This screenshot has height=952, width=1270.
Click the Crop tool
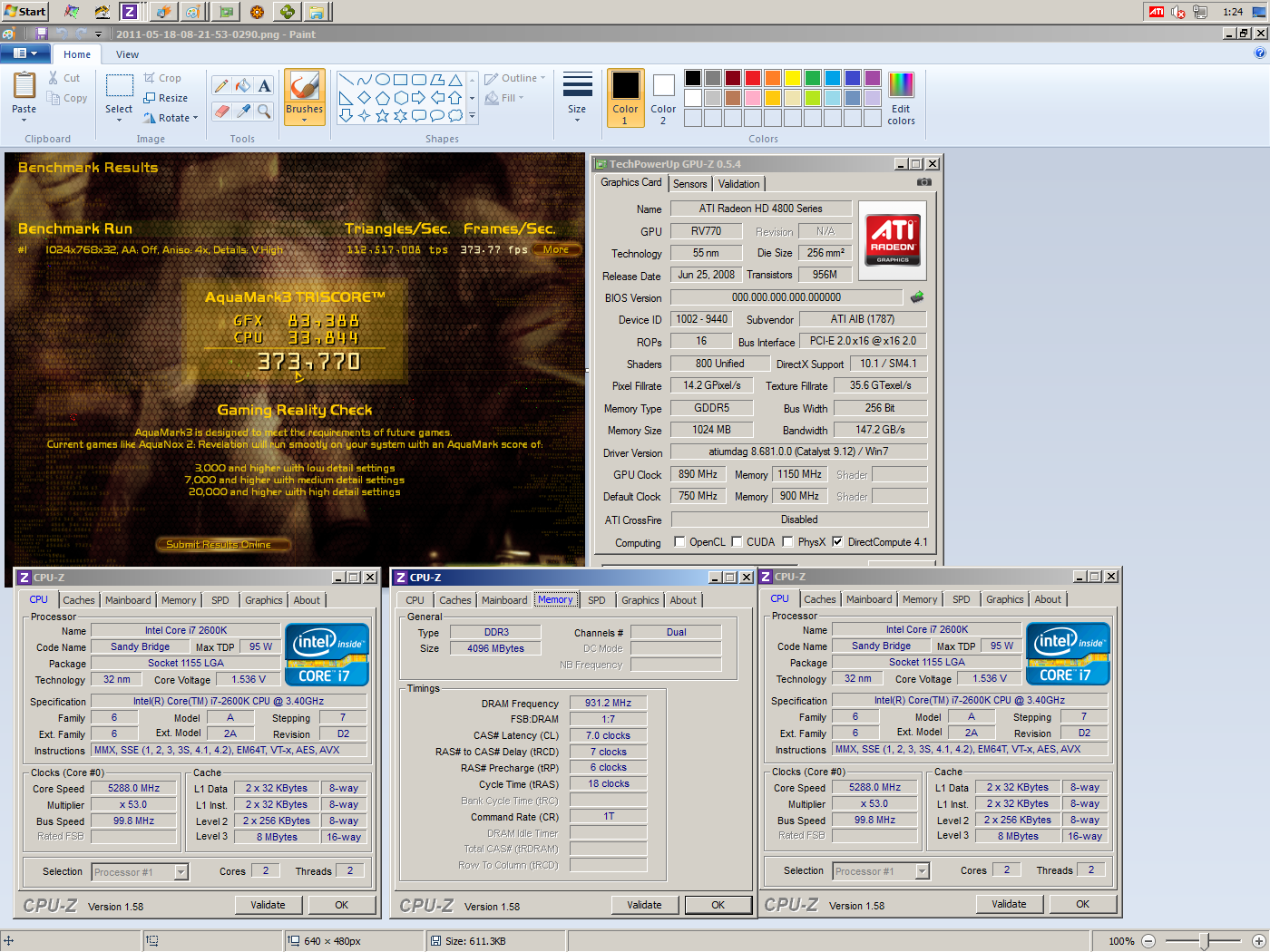[x=162, y=78]
